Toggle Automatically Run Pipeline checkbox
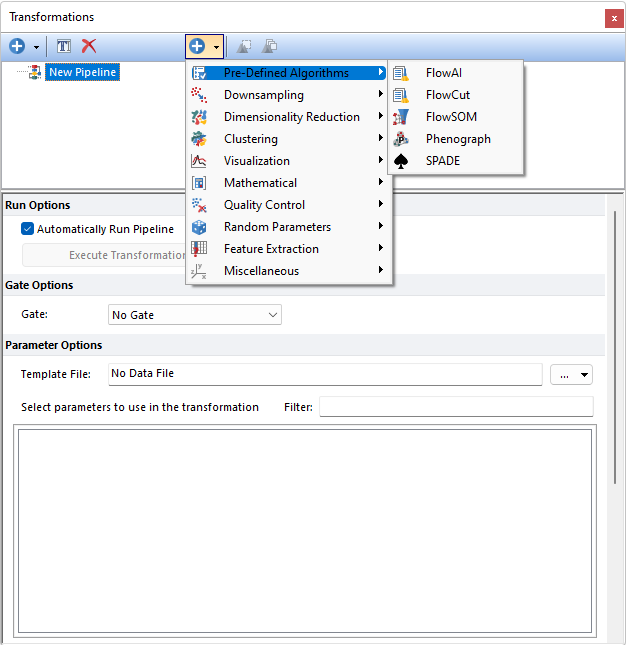This screenshot has height=645, width=626. (28, 229)
